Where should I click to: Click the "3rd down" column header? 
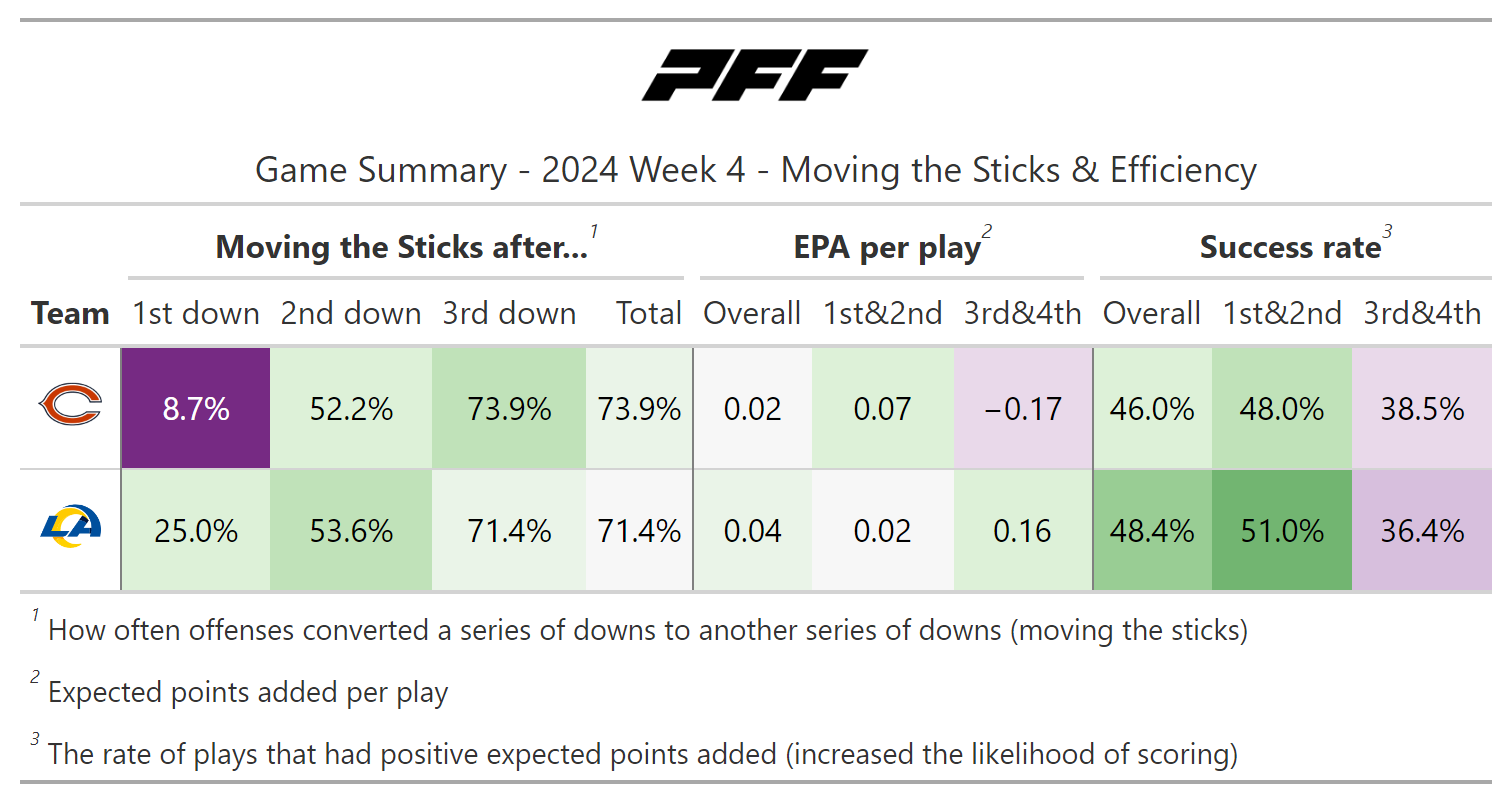(509, 313)
